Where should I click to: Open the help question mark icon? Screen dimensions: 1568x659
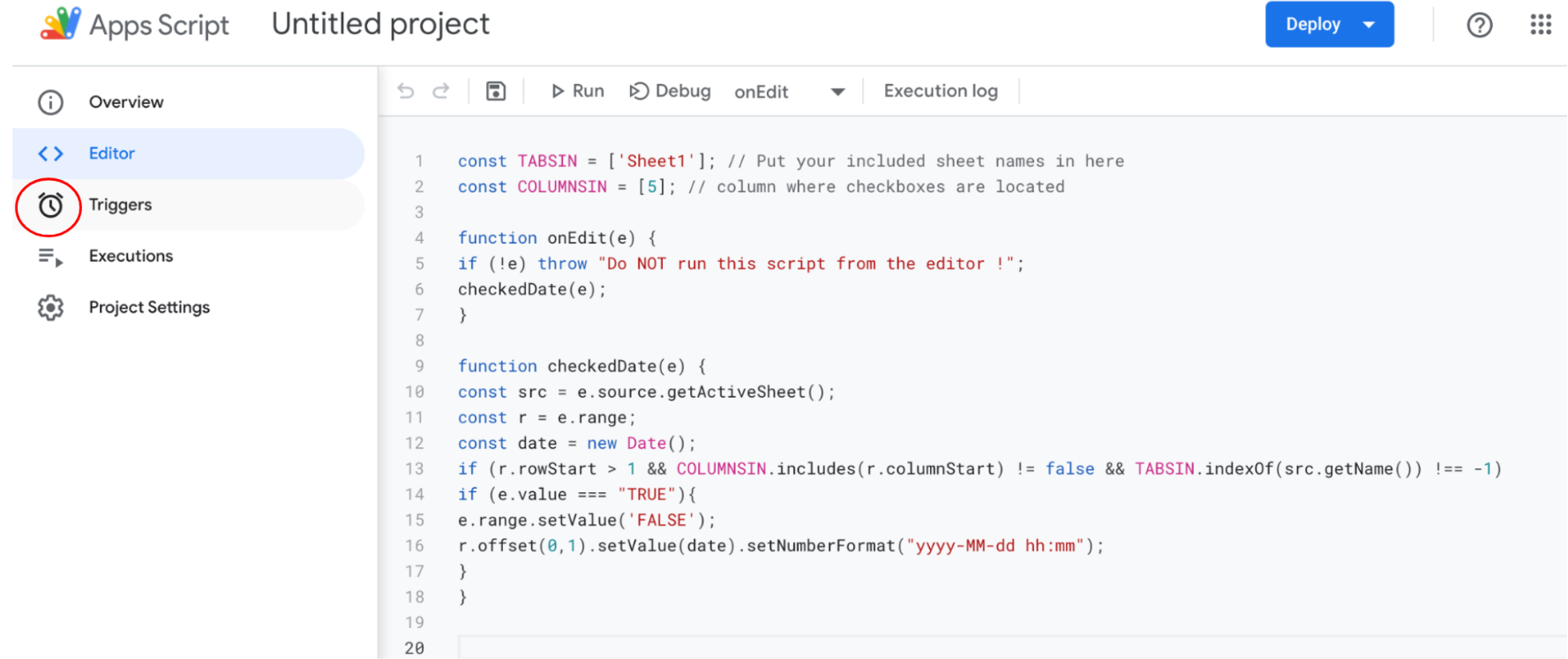(x=1479, y=25)
